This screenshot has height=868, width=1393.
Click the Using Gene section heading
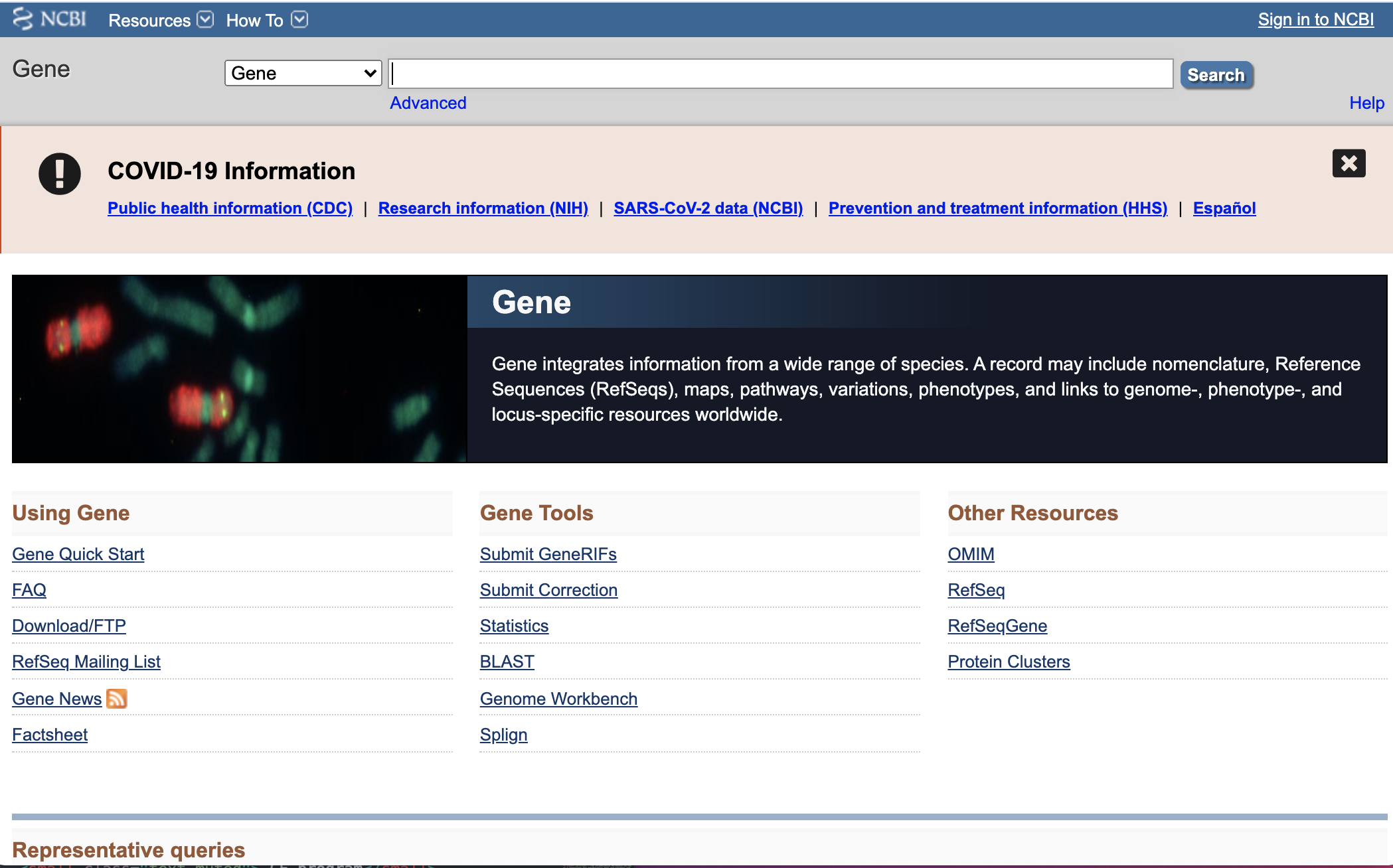coord(71,513)
